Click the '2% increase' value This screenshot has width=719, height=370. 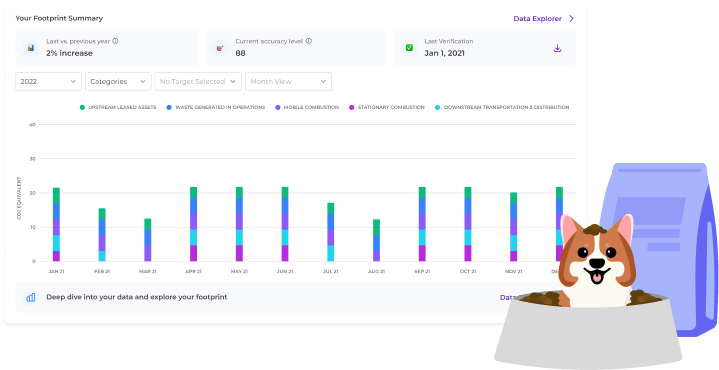pyautogui.click(x=69, y=53)
